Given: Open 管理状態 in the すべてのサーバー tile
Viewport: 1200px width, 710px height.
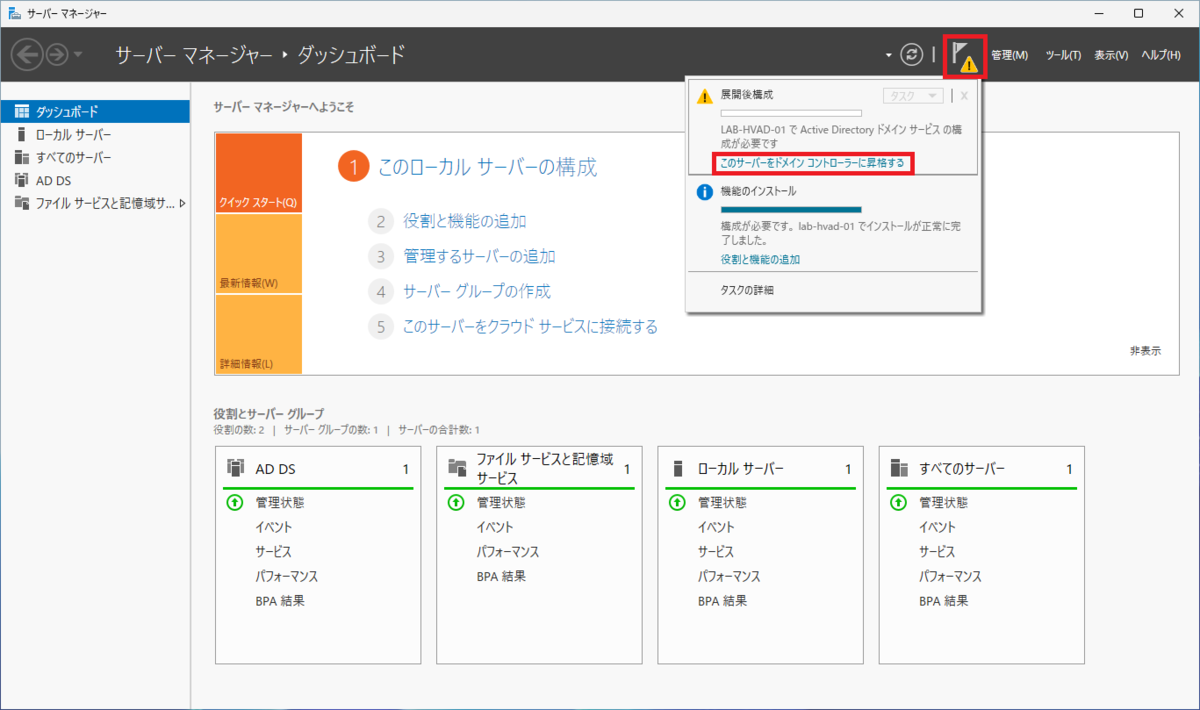Looking at the screenshot, I should click(x=944, y=502).
